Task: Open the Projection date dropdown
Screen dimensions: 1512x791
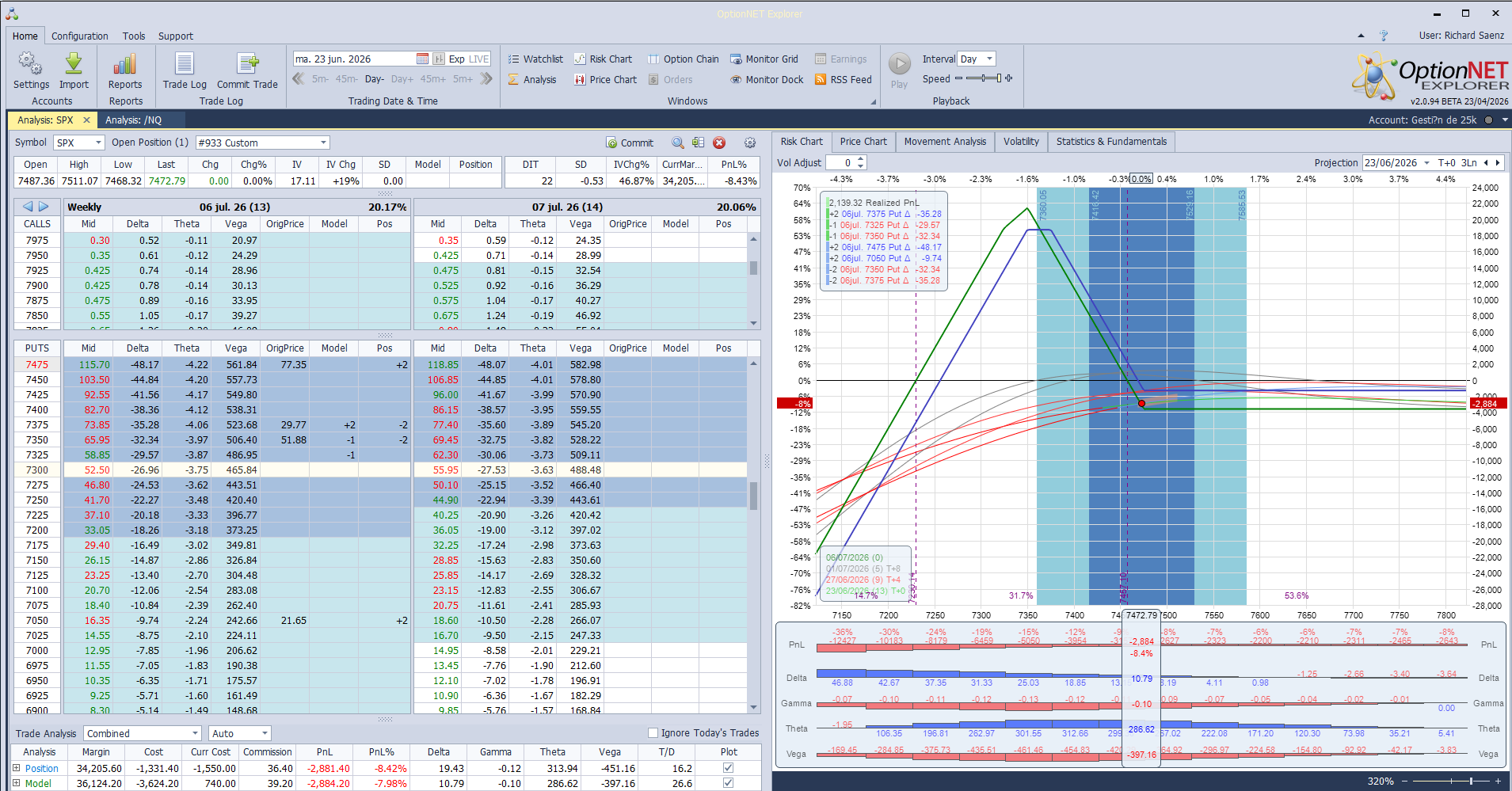Action: [1426, 162]
